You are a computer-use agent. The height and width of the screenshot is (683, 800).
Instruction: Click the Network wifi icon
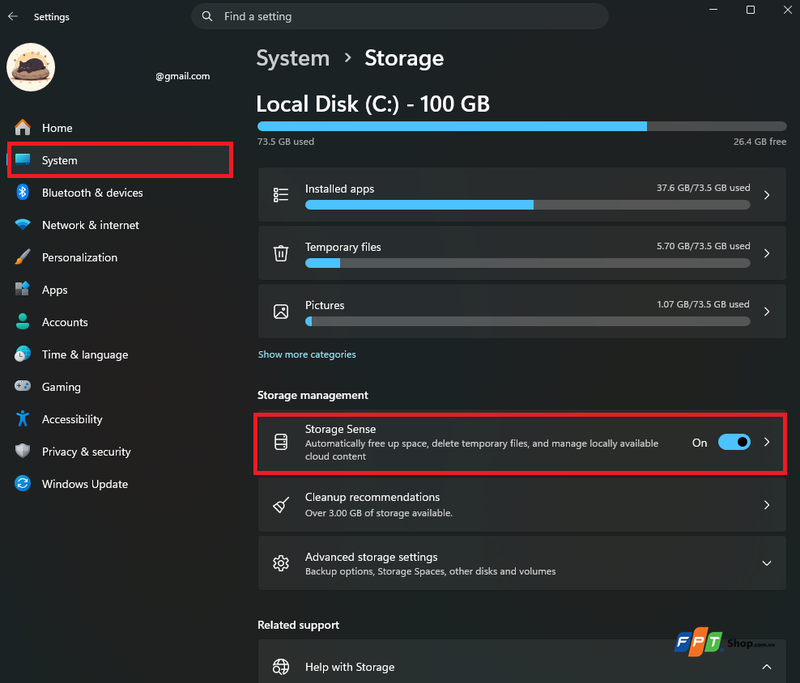(x=22, y=224)
